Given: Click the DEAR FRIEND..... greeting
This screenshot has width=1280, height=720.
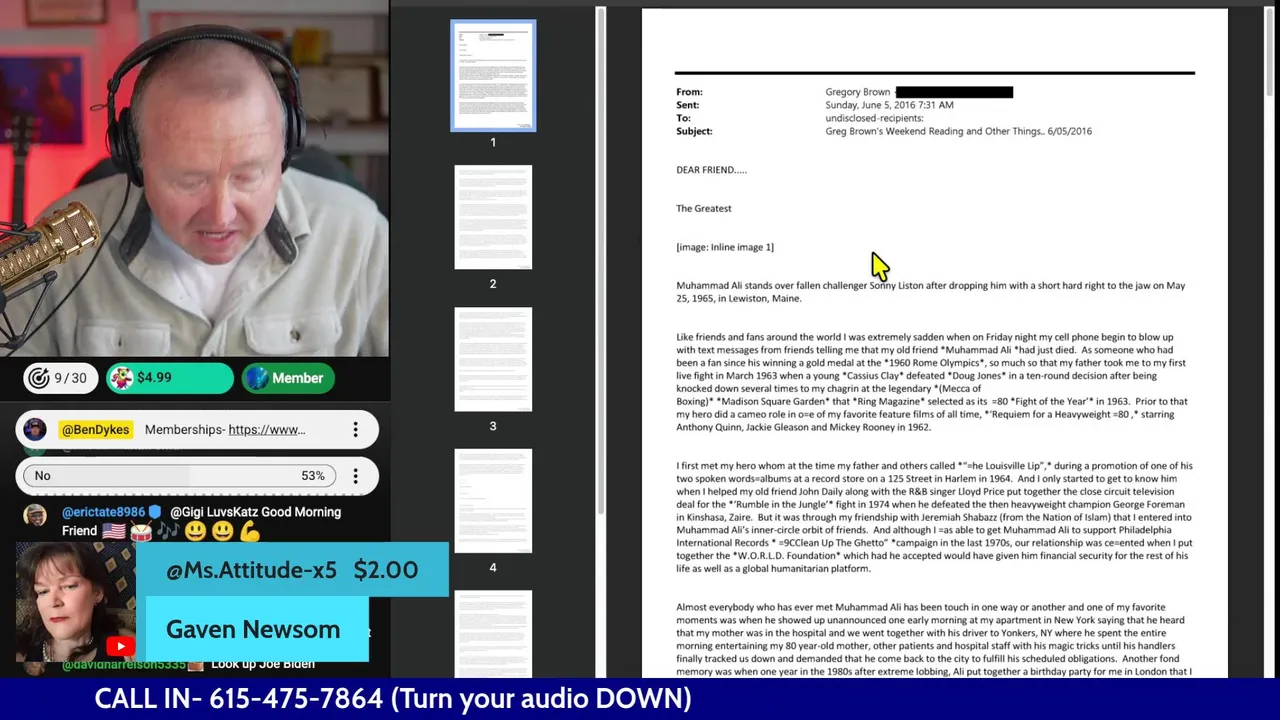Looking at the screenshot, I should click(x=711, y=170).
